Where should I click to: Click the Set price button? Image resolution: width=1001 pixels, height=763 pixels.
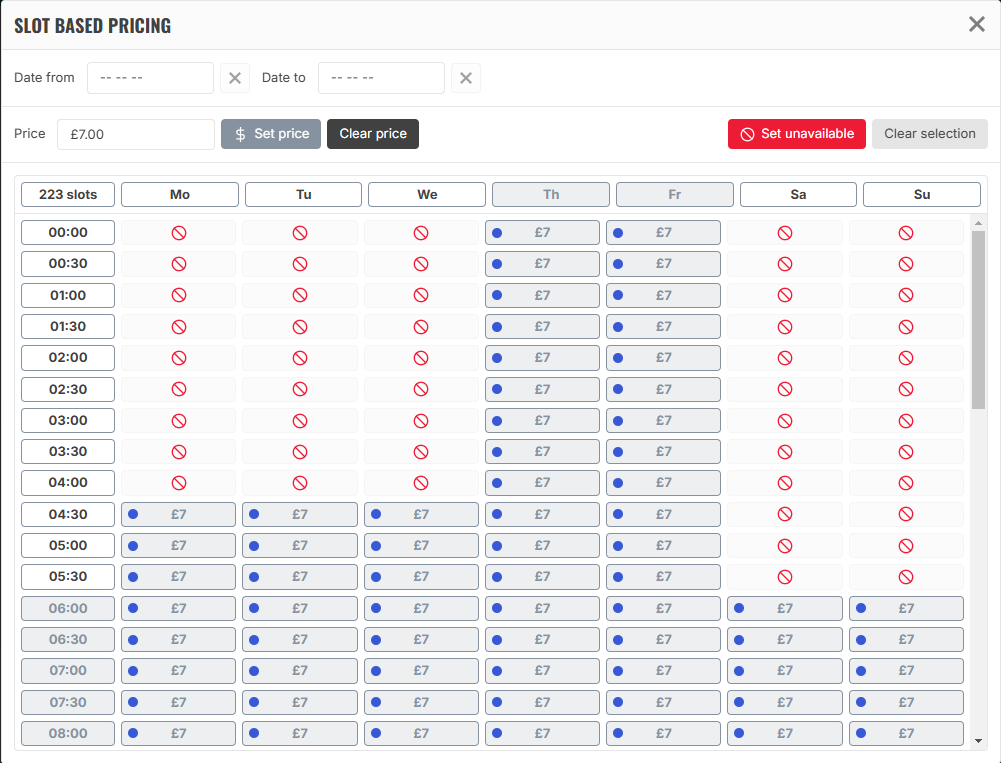(271, 134)
